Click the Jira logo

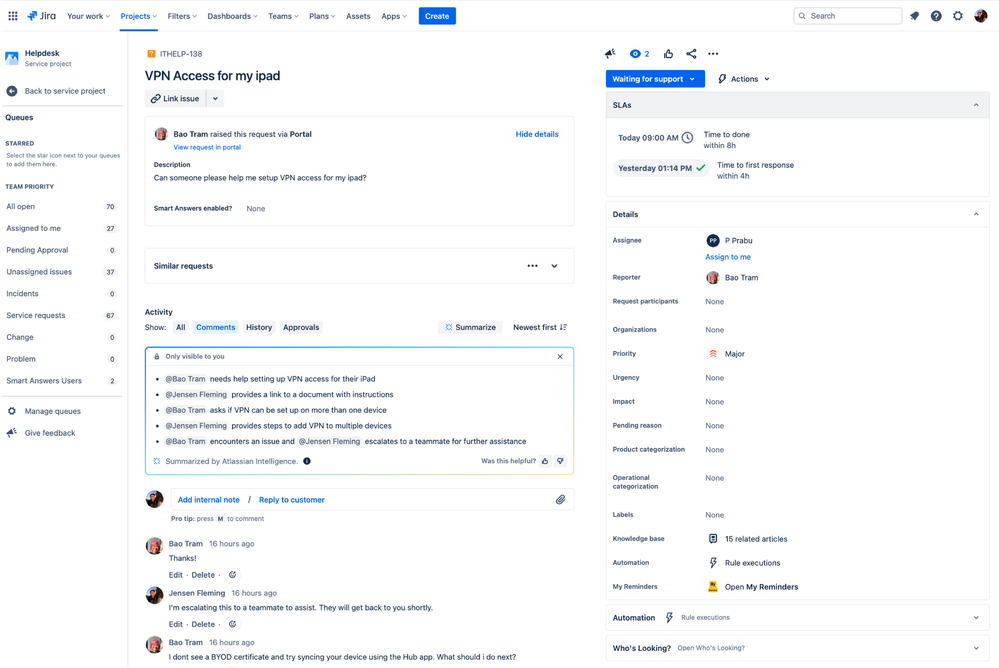[41, 16]
